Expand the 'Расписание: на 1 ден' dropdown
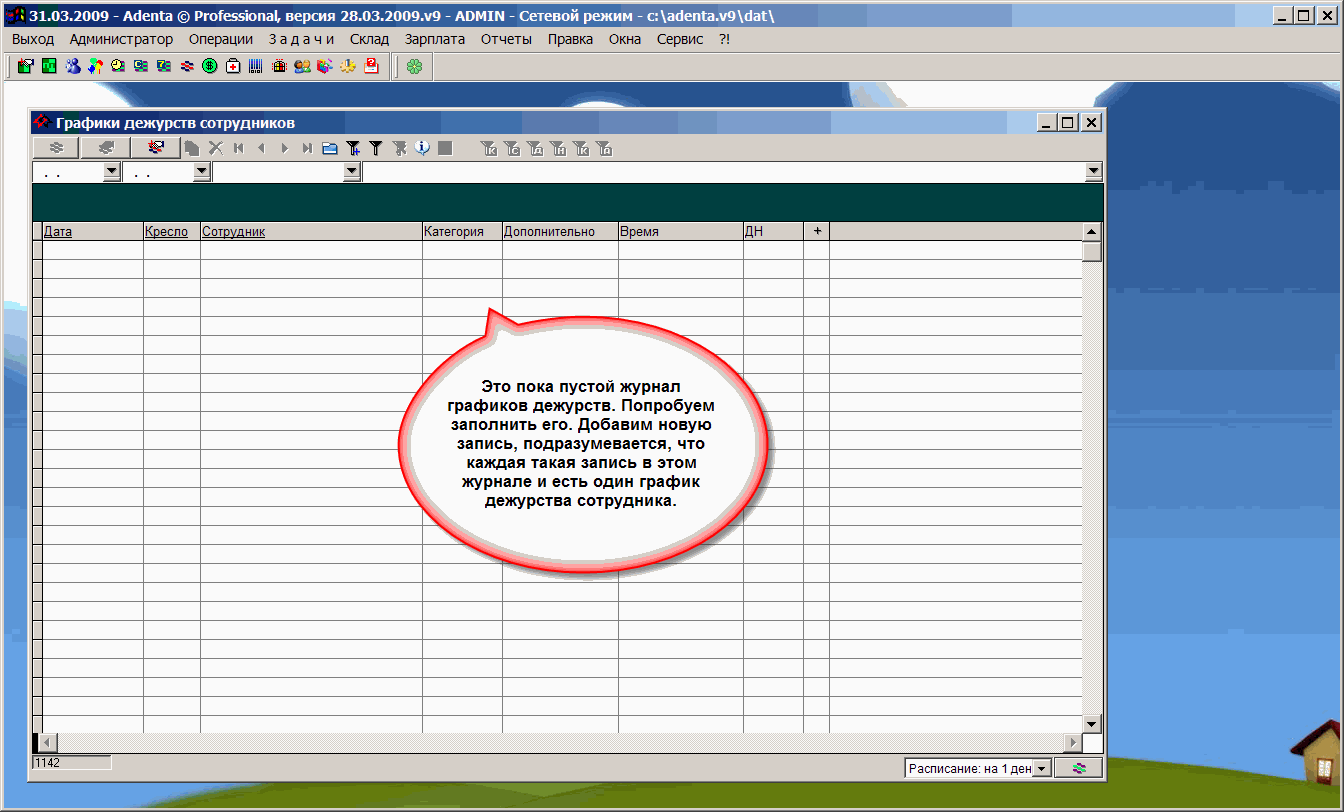1344x812 pixels. 1041,768
